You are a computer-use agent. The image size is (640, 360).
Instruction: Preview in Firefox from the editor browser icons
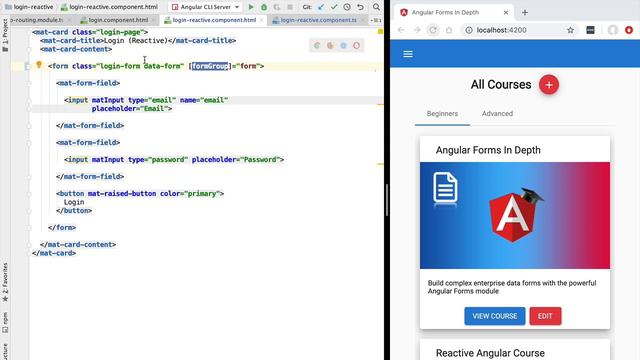(330, 46)
